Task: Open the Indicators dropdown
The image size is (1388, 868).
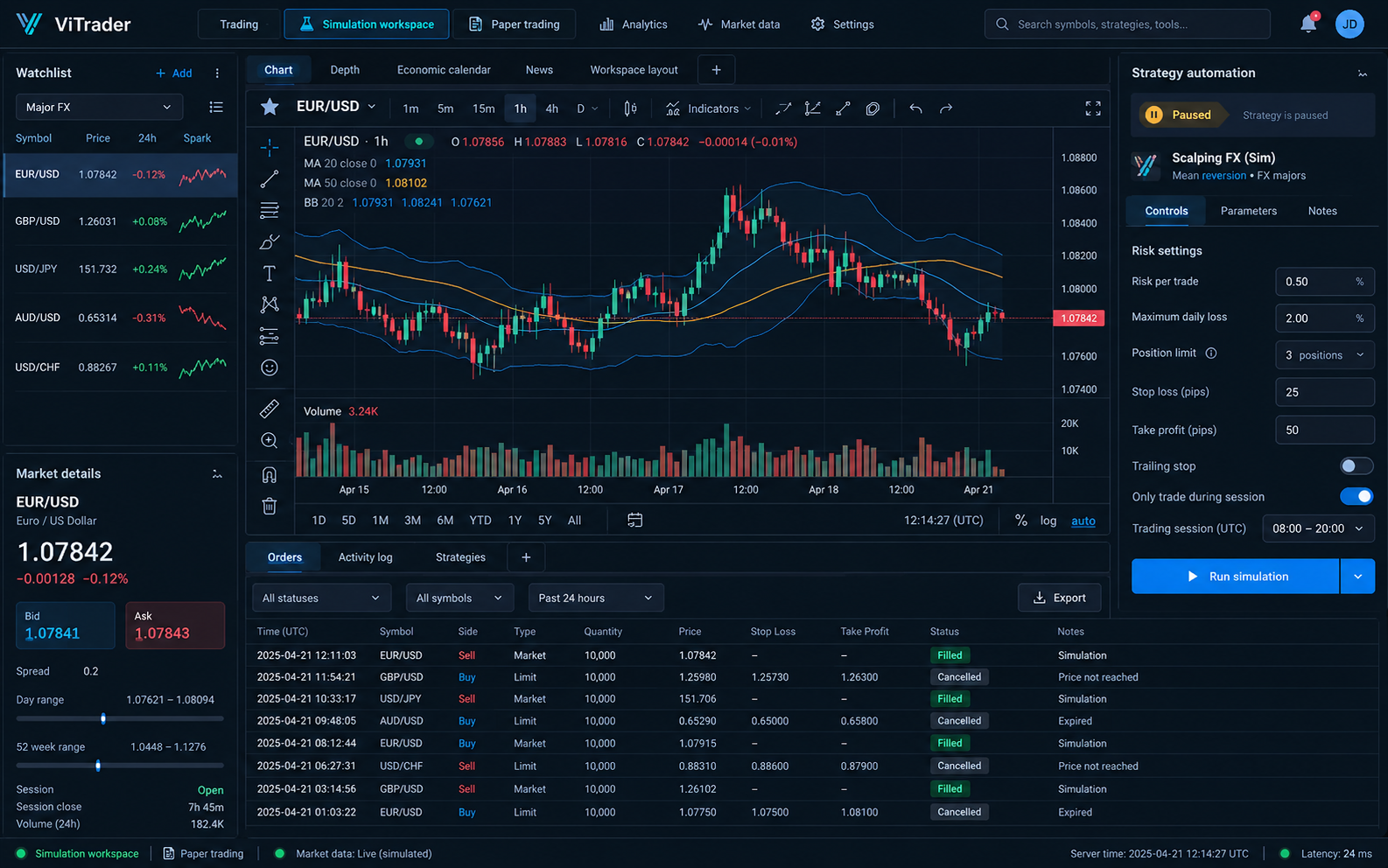Action: 709,108
